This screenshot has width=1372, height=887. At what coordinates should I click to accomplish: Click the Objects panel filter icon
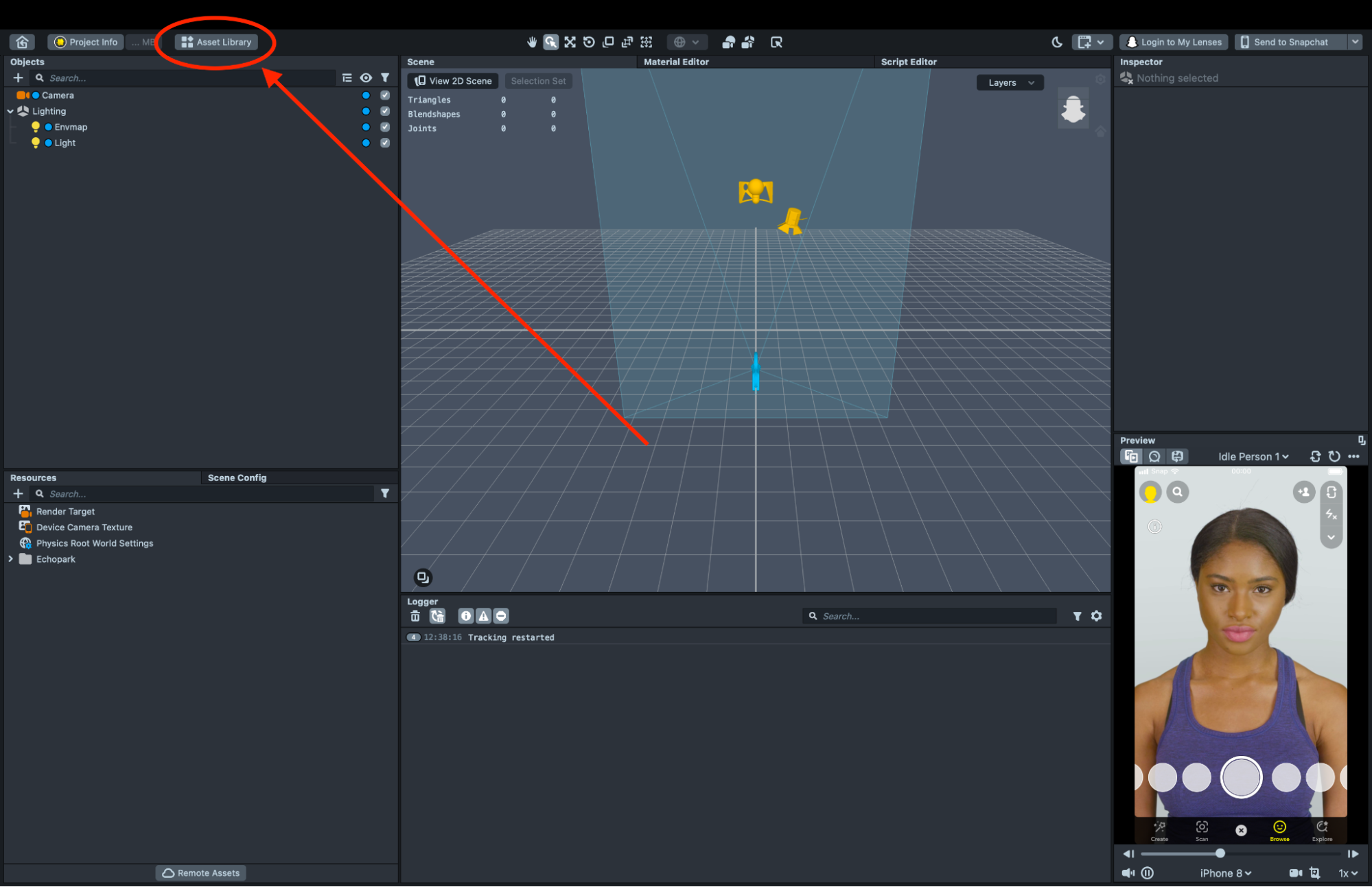pos(385,78)
